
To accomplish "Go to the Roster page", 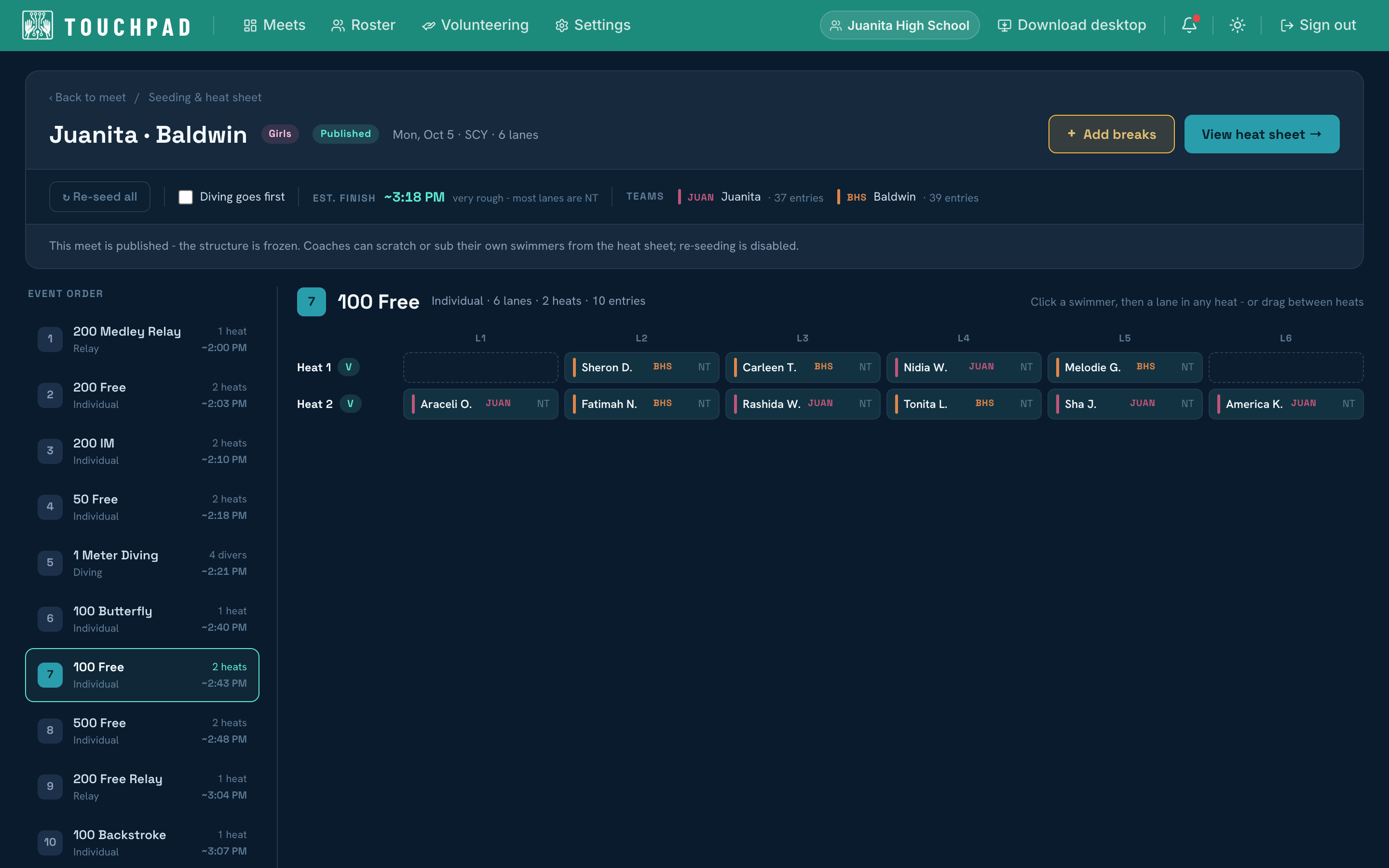I will [x=363, y=25].
